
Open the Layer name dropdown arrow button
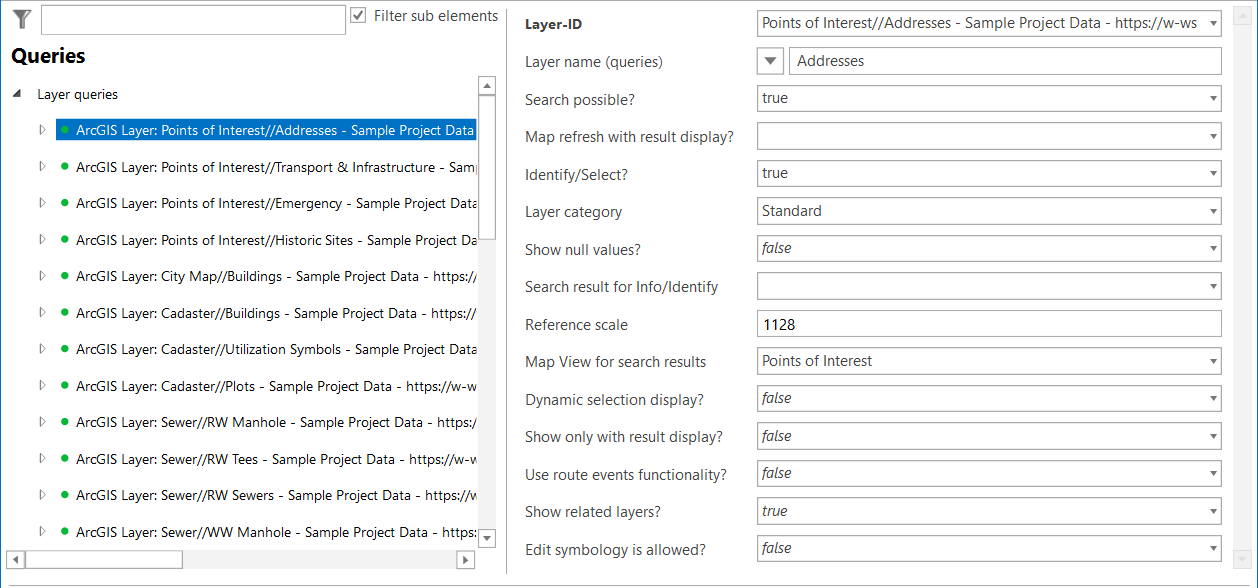coord(769,60)
